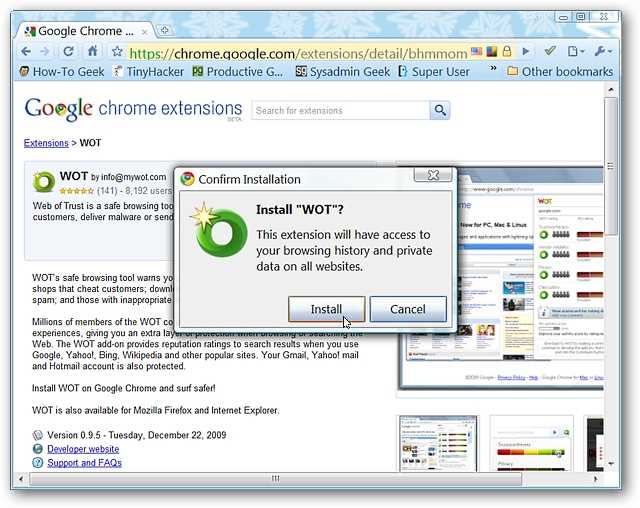Screen dimensions: 640x508
Task: Open the Other bookmarks folder
Action: pos(560,72)
